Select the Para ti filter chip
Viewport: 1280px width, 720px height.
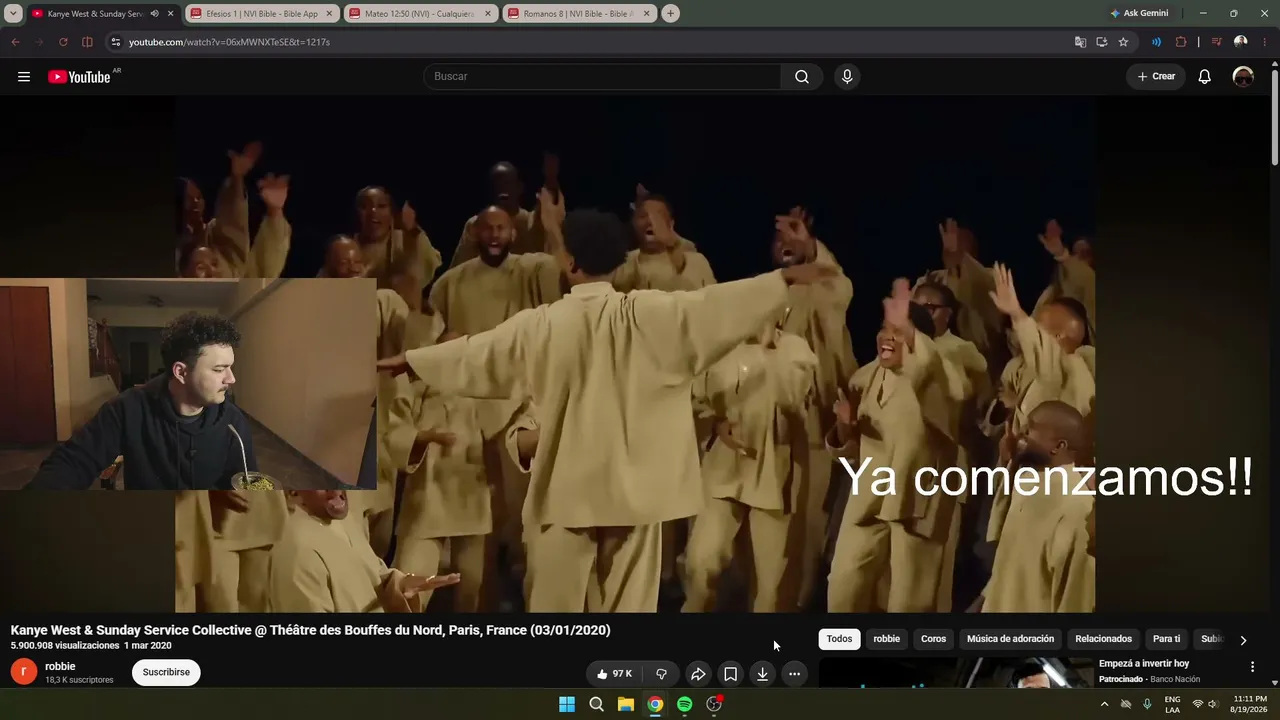pyautogui.click(x=1166, y=639)
